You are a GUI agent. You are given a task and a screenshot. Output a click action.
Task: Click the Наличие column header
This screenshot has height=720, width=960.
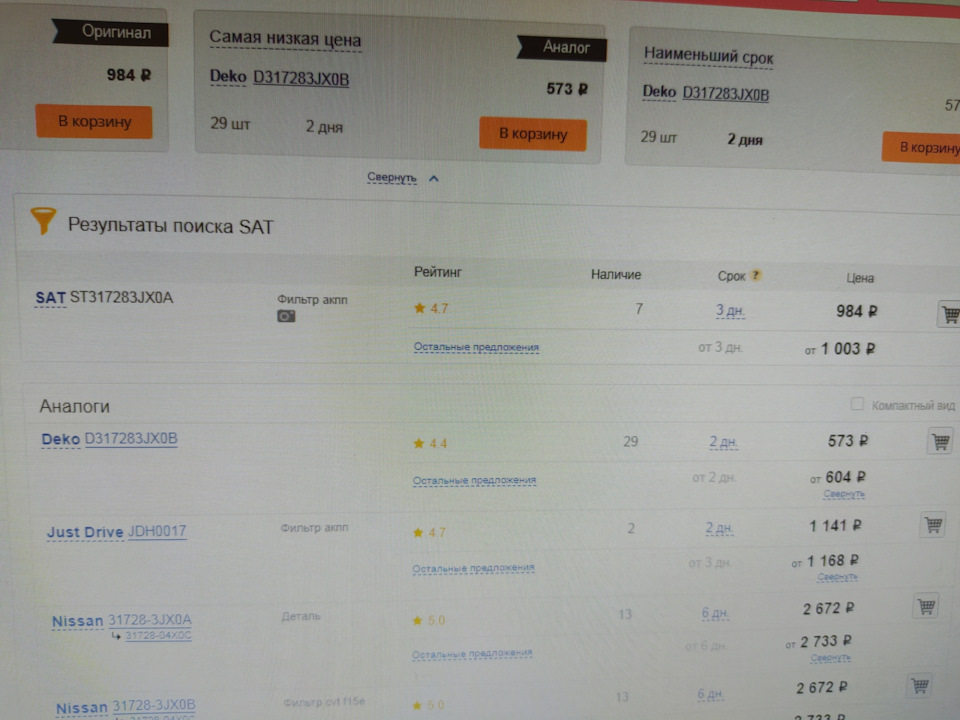[616, 275]
